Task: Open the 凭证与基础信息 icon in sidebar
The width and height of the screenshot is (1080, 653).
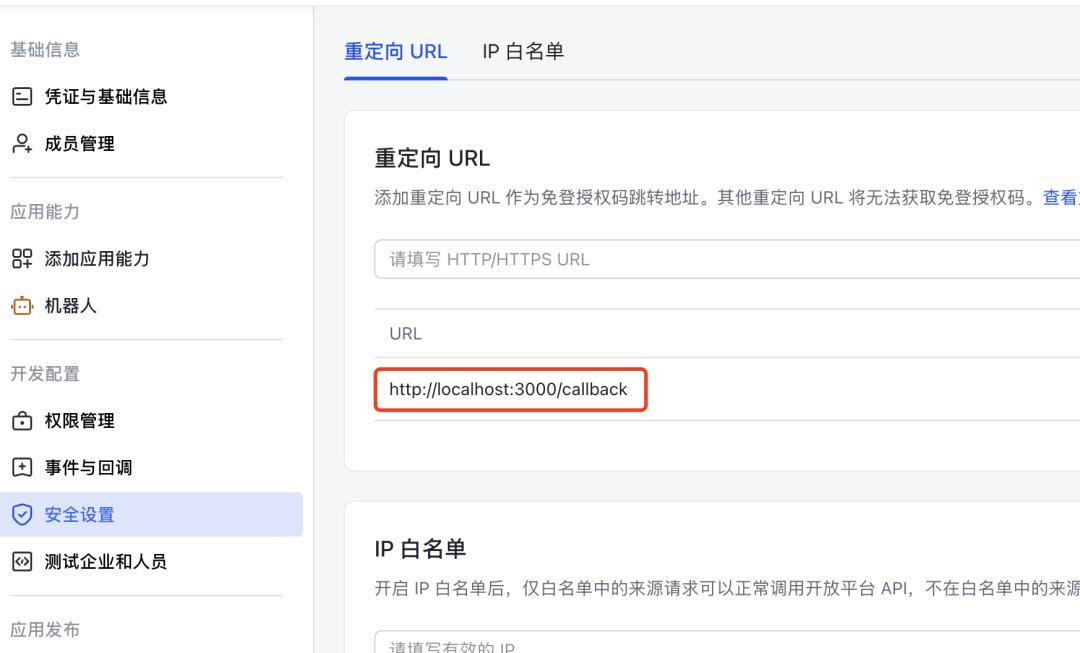Action: click(21, 96)
